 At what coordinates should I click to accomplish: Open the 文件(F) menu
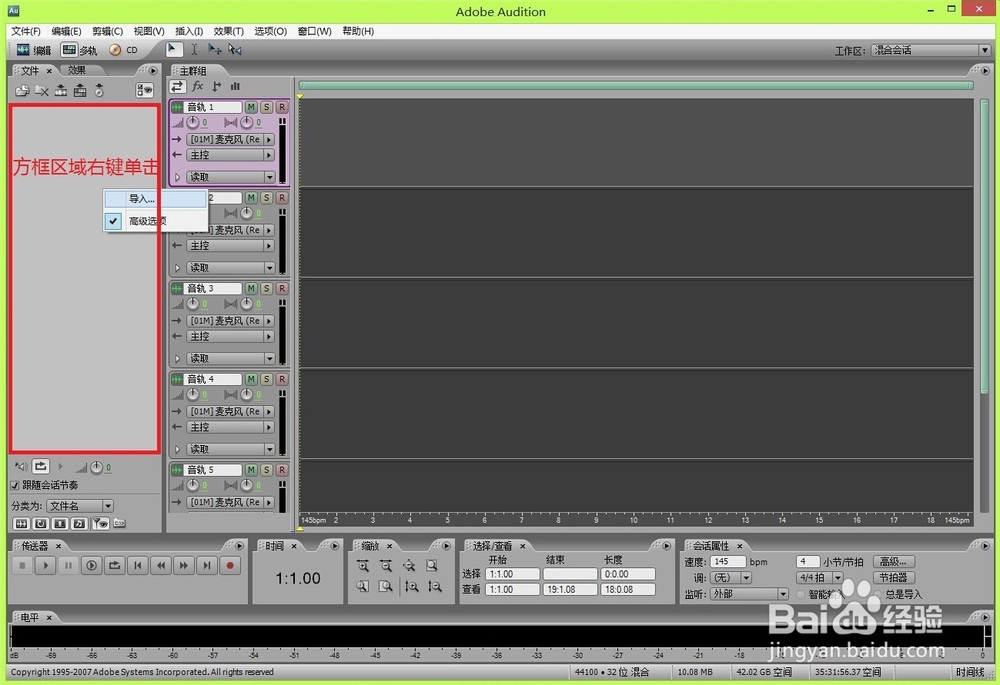coord(26,31)
